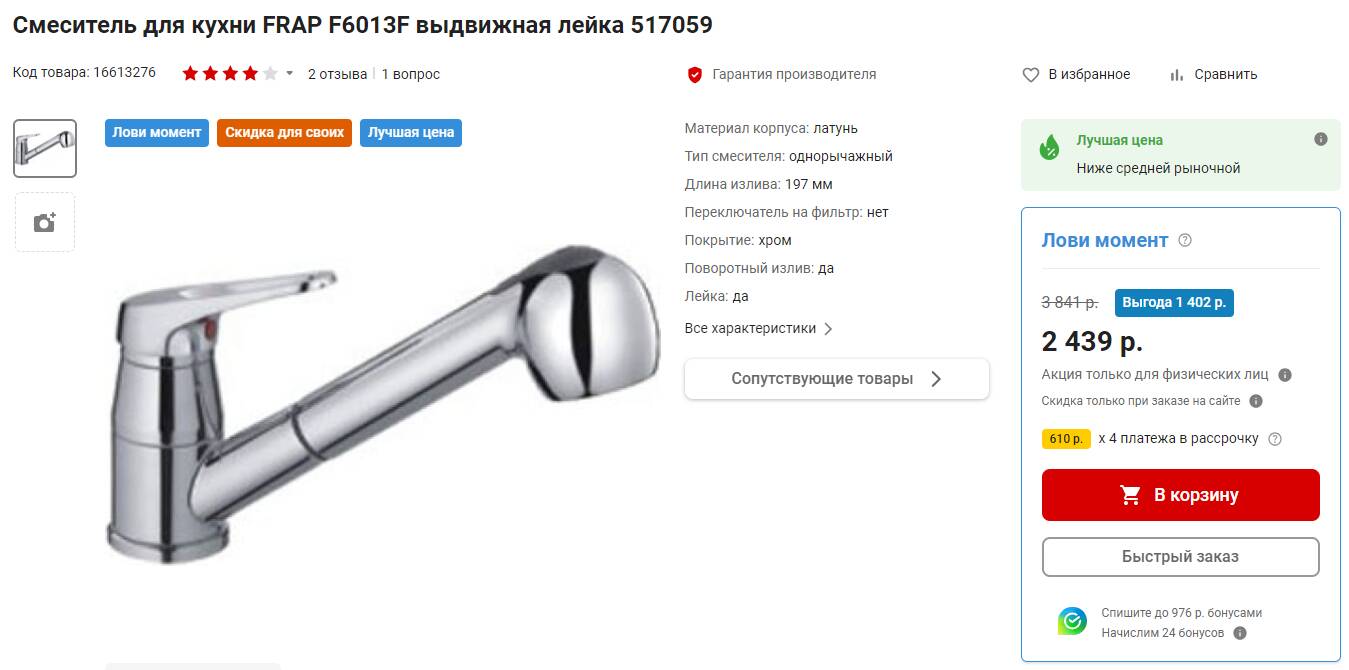Screen dimensions: 1349x670
Task: Expand Все характеристики link
Action: 759,328
